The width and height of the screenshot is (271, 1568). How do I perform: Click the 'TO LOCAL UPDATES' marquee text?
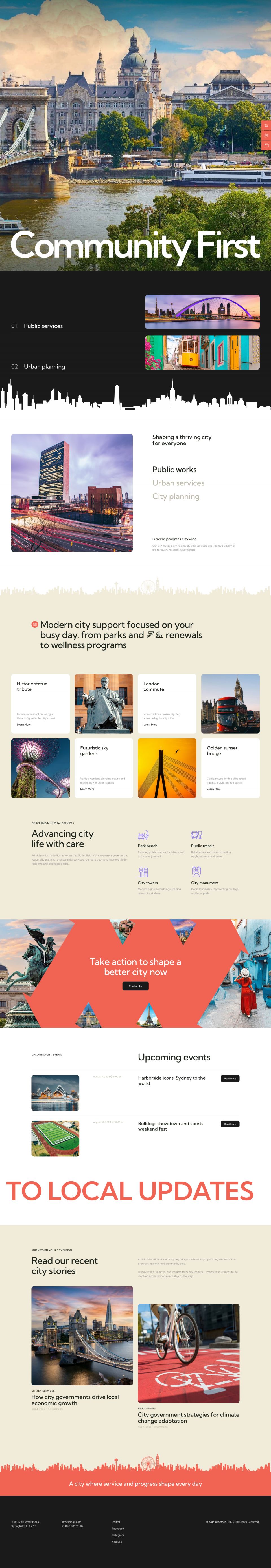[x=130, y=1191]
